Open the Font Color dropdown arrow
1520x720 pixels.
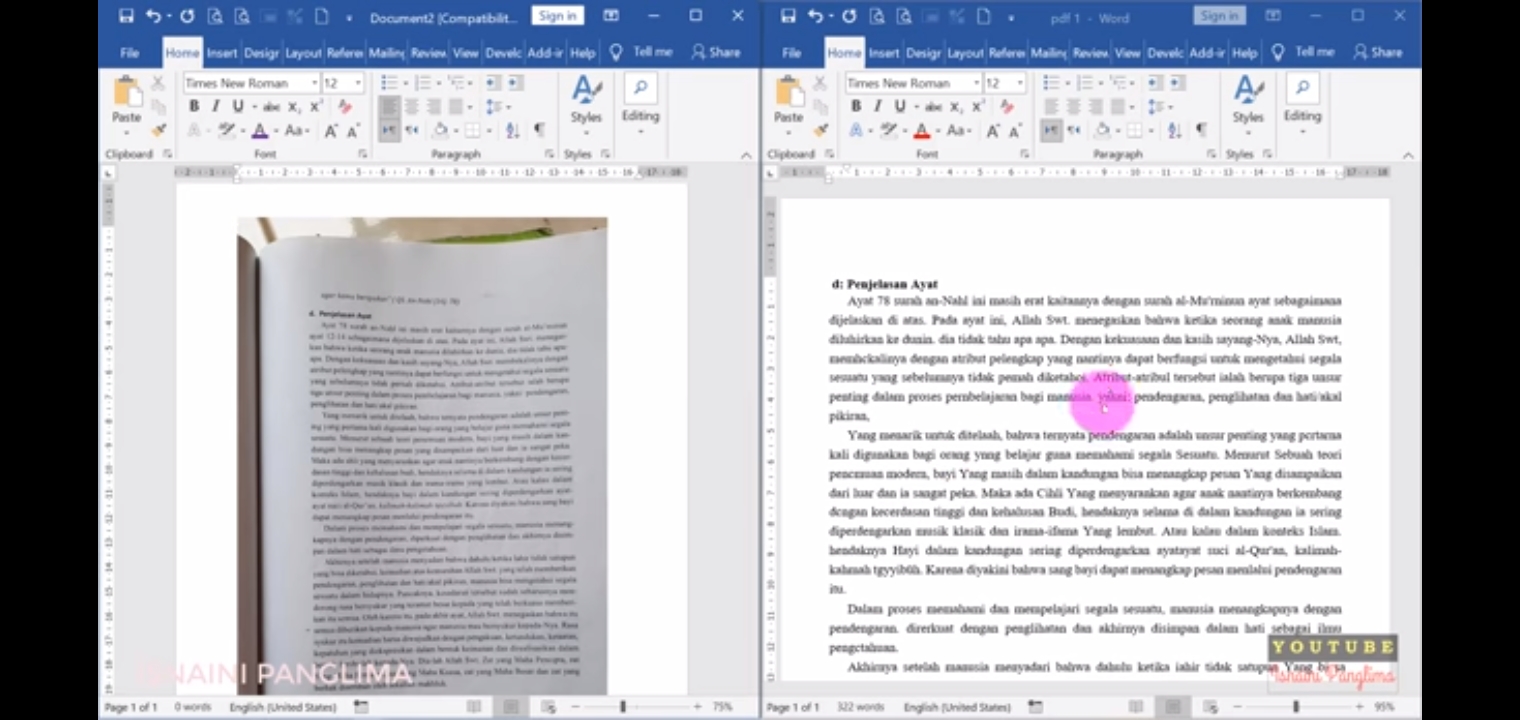[x=275, y=131]
